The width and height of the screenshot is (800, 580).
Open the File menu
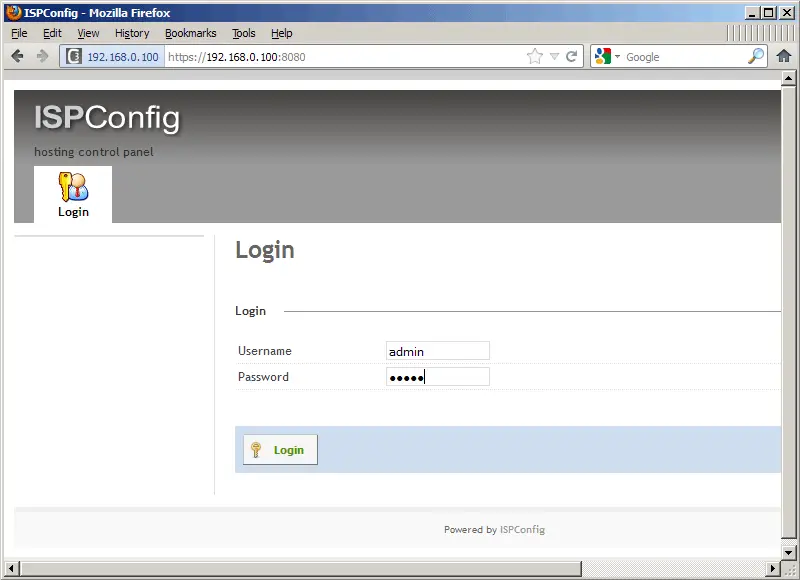tap(19, 33)
